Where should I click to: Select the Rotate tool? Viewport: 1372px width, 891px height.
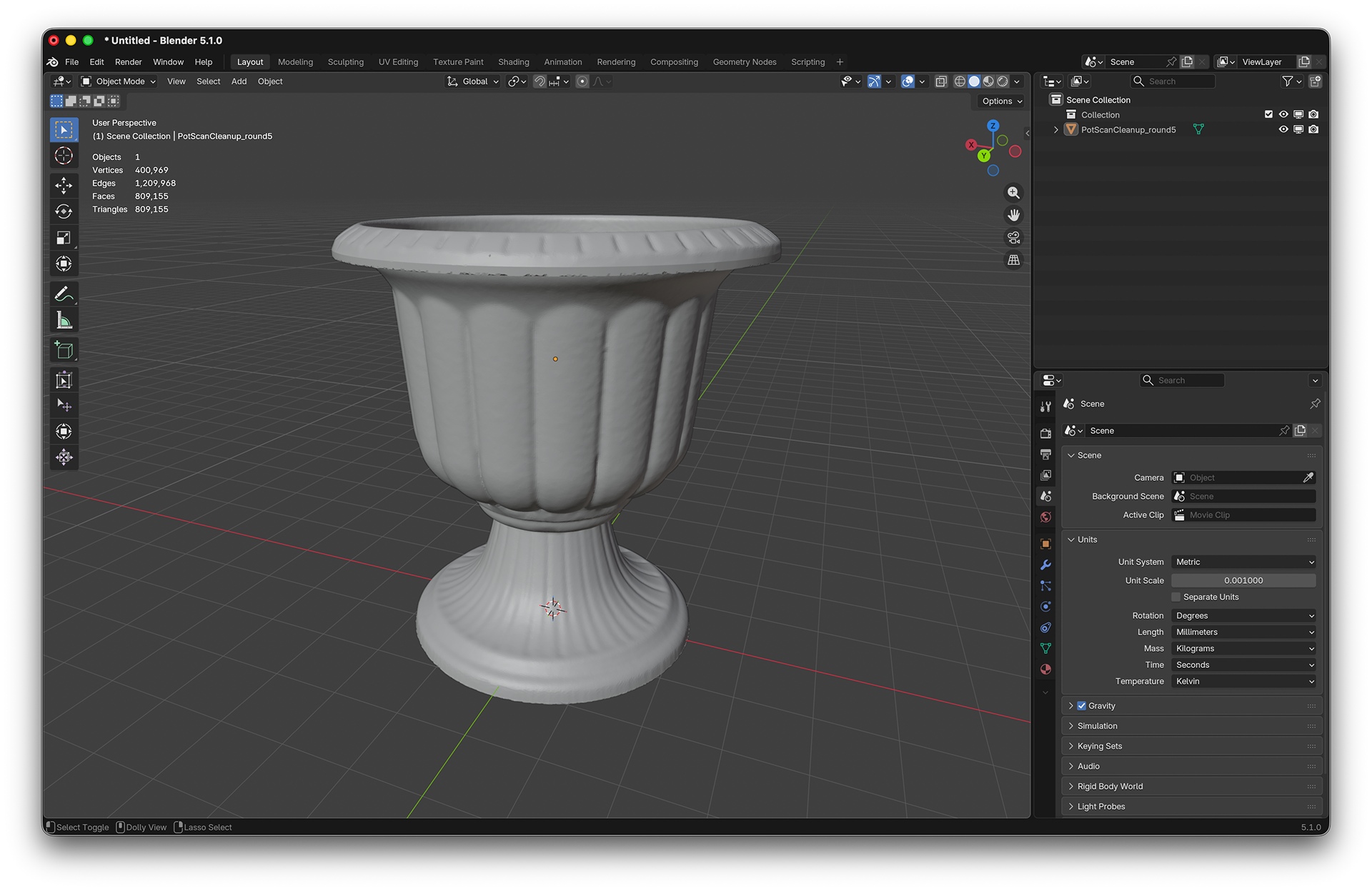(x=64, y=211)
